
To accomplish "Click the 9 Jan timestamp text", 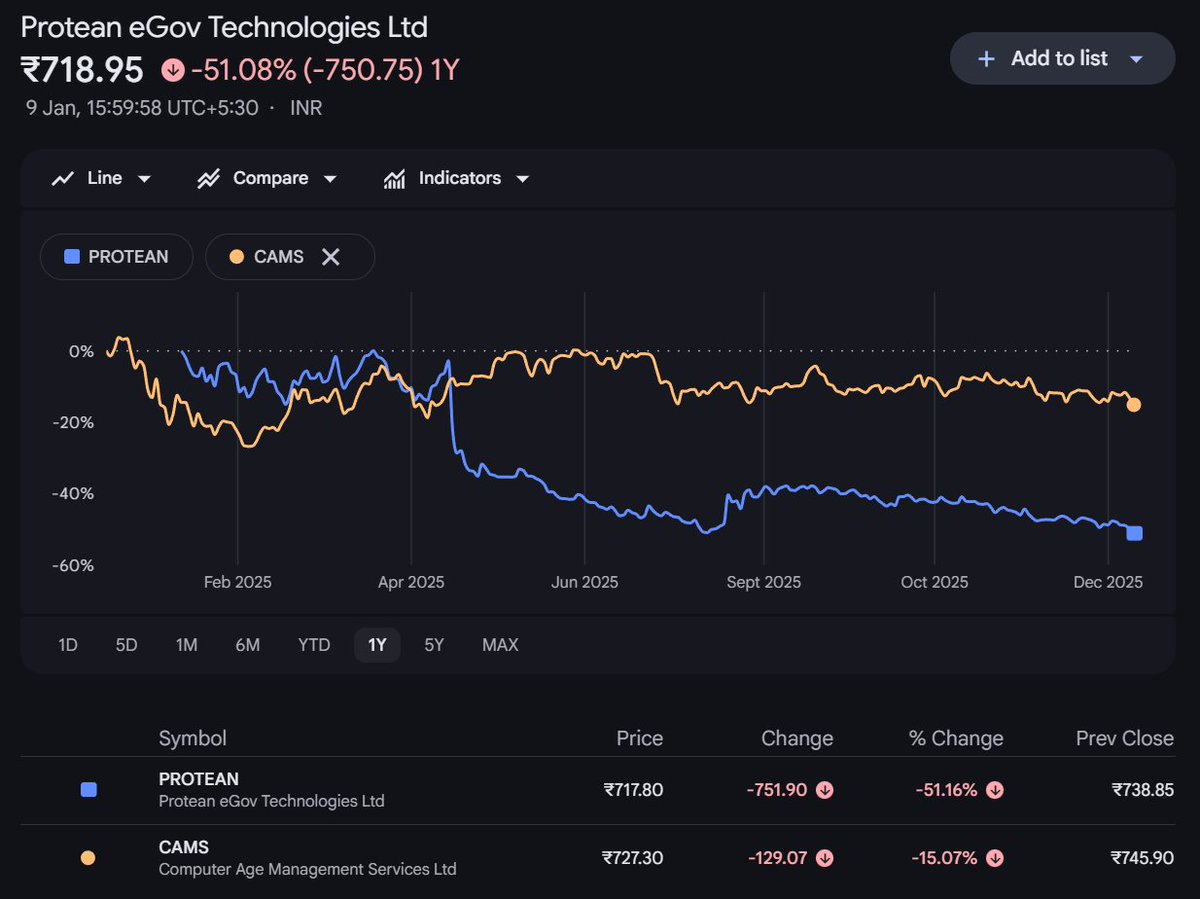I will [143, 108].
